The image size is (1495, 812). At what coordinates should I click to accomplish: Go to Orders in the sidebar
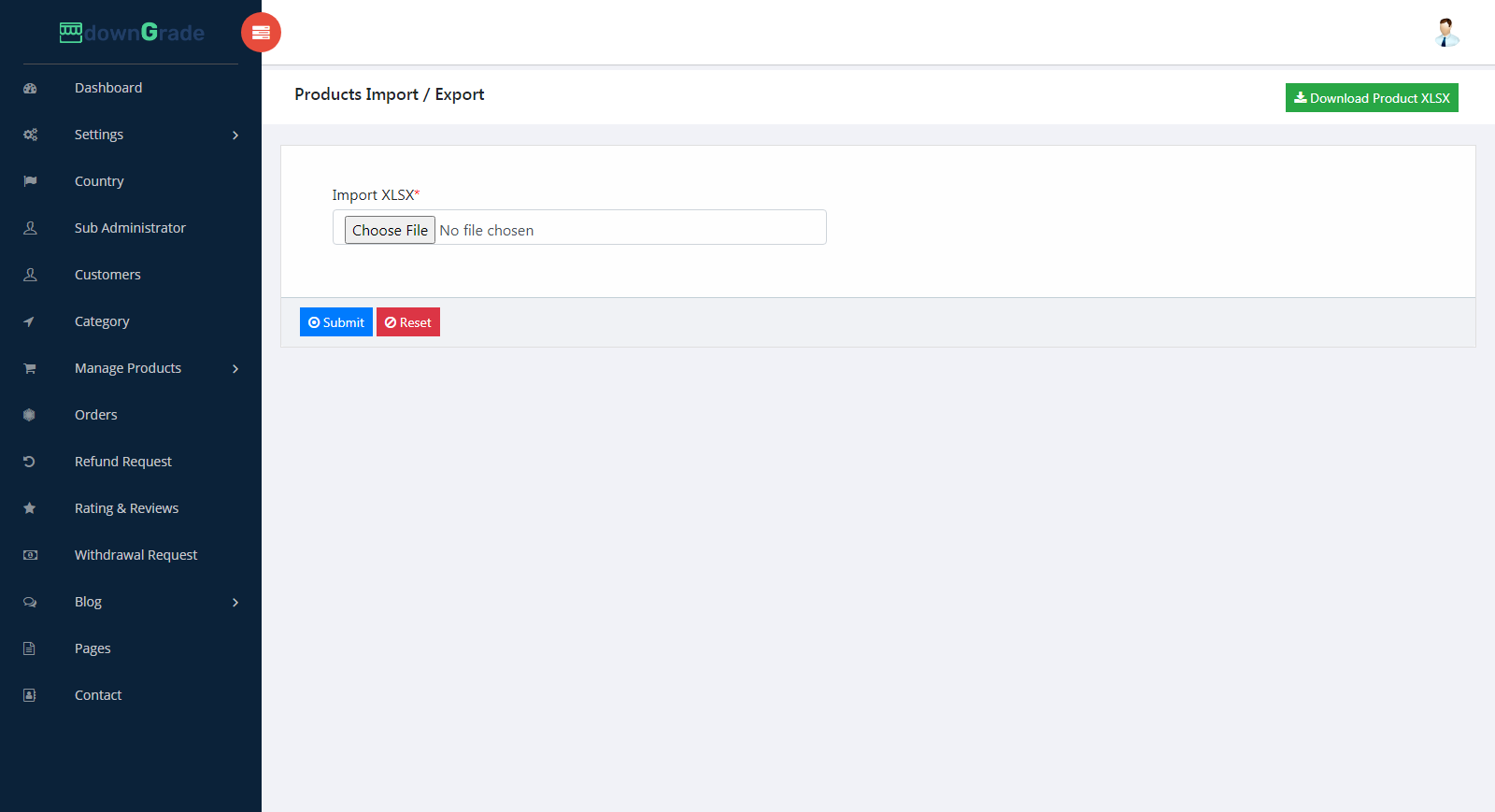[x=96, y=415]
